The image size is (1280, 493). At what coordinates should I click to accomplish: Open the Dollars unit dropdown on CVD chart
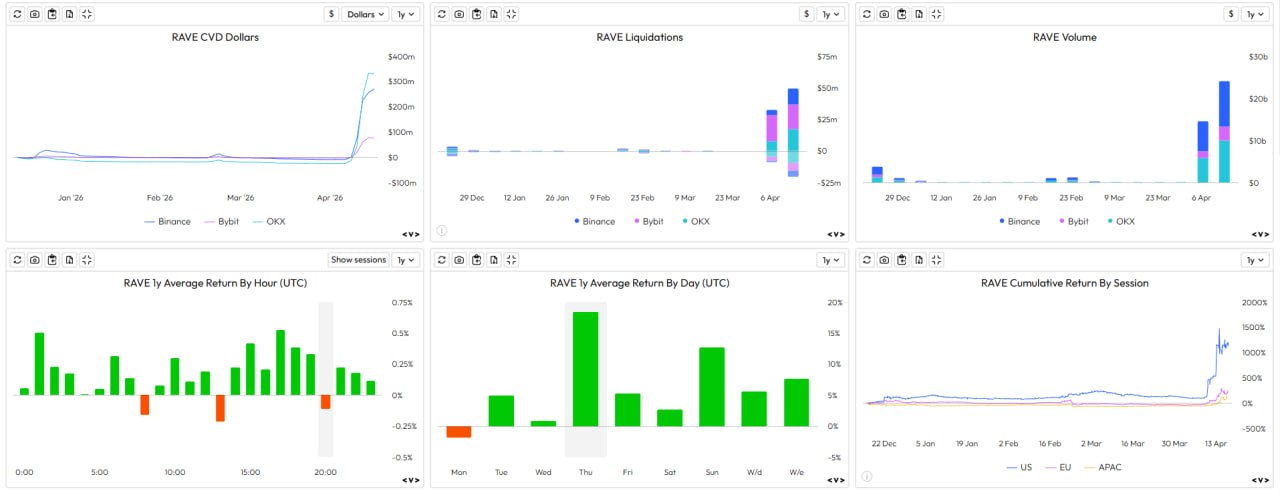coord(365,14)
